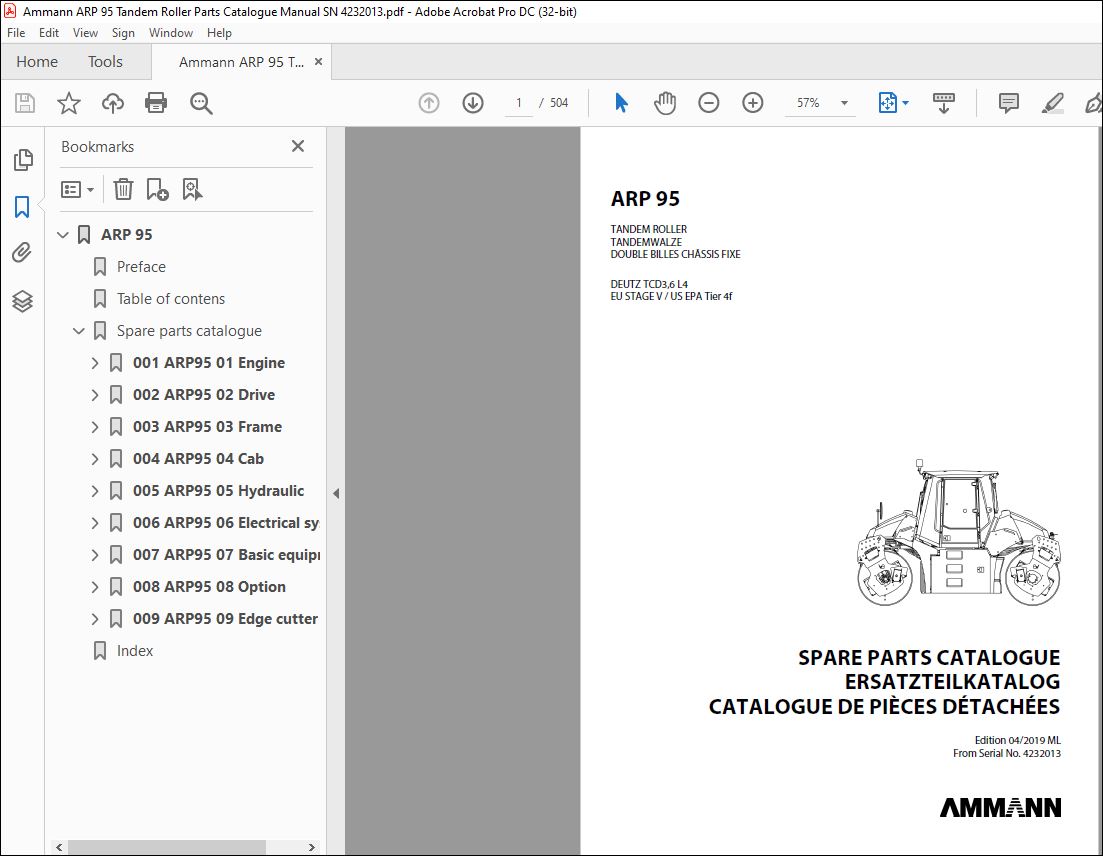Add document to starred with star icon
Viewport: 1103px width, 856px height.
point(69,103)
